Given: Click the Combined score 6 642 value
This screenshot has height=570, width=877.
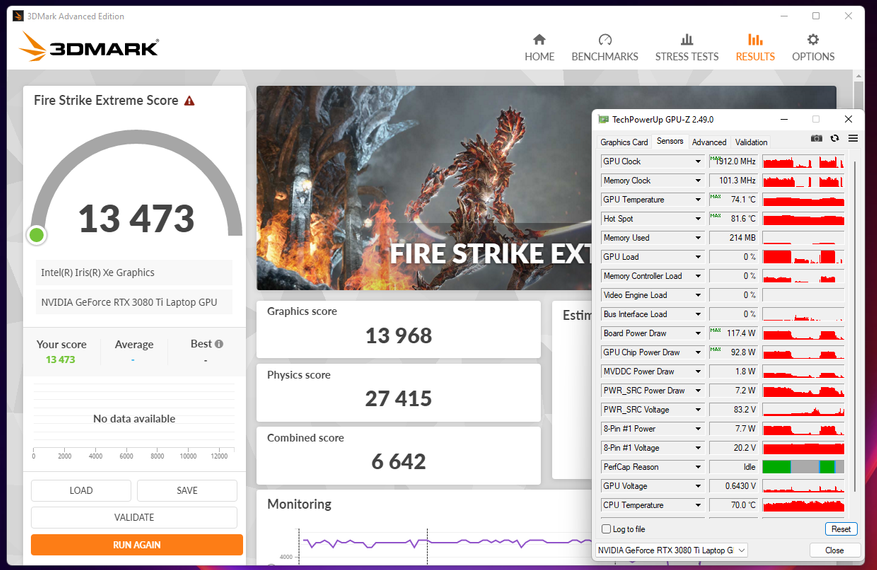Looking at the screenshot, I should point(398,462).
